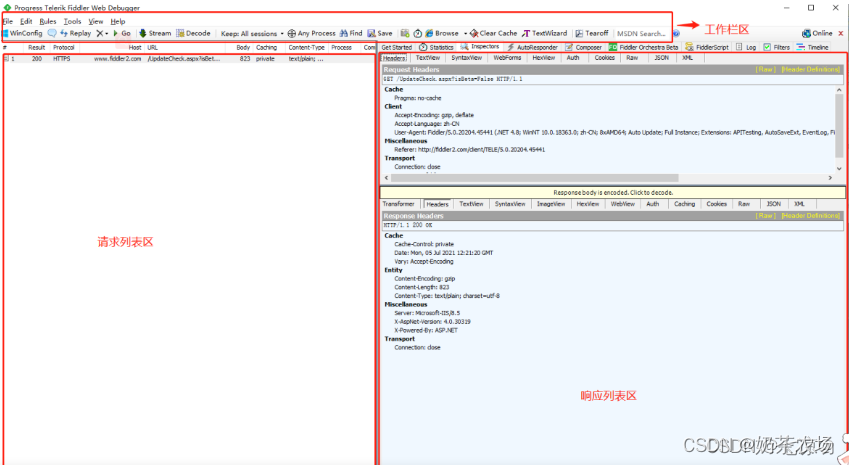Viewport: 849px width, 465px height.
Task: Sort sessions by Result column header
Action: (x=36, y=48)
